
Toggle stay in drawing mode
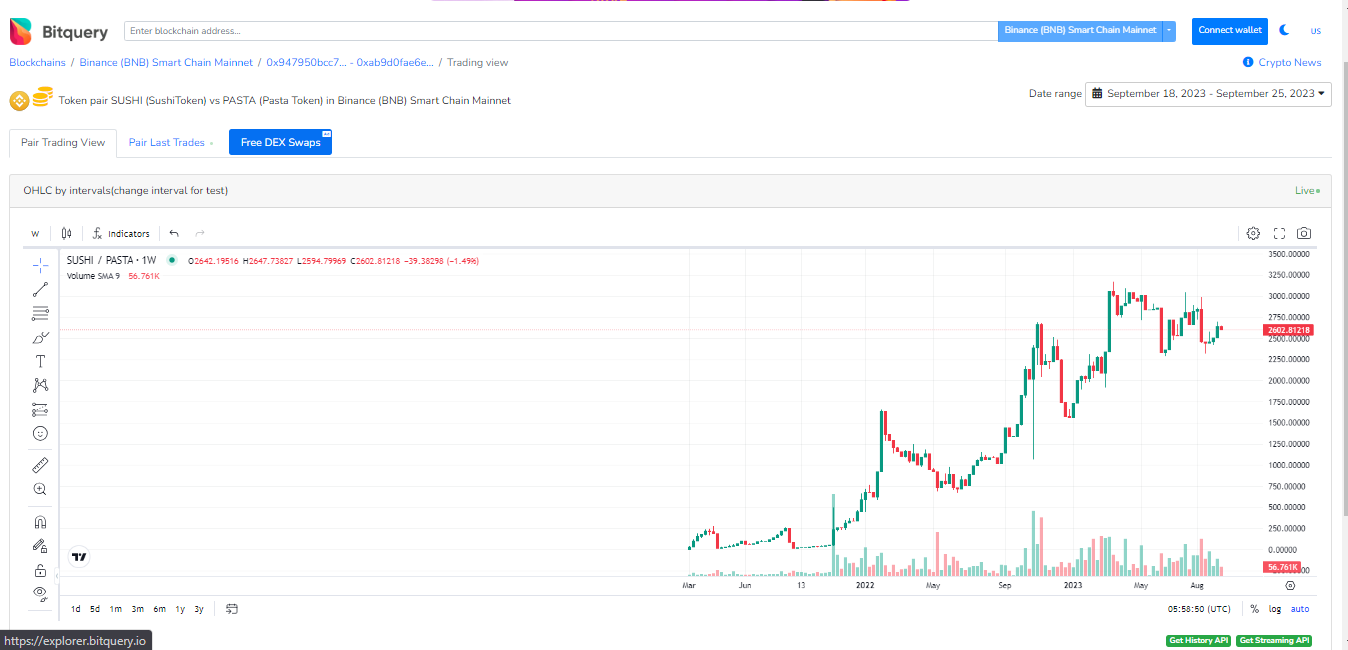[x=40, y=545]
